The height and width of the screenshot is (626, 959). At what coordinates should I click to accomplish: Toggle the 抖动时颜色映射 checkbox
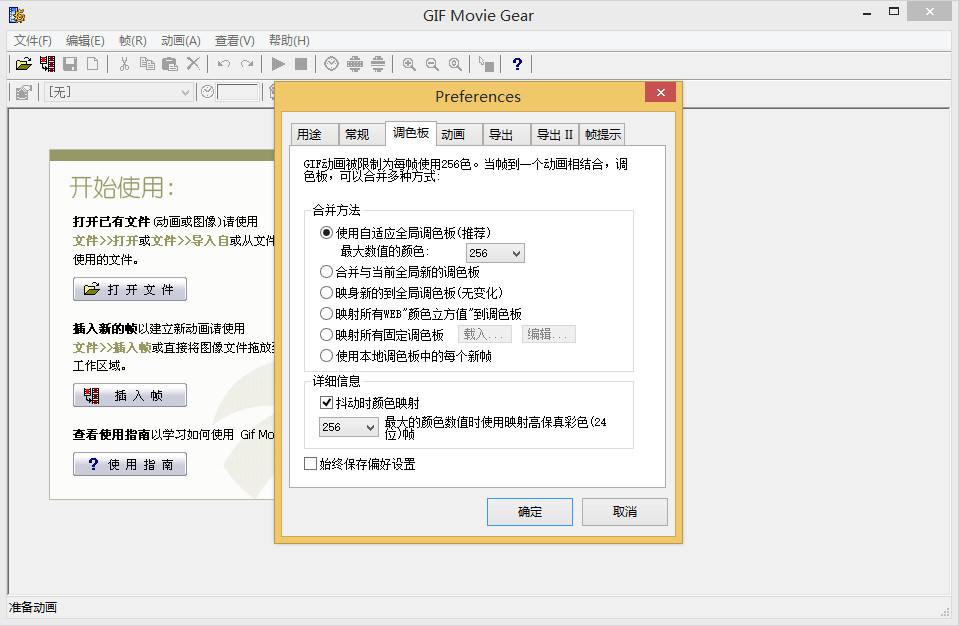326,403
